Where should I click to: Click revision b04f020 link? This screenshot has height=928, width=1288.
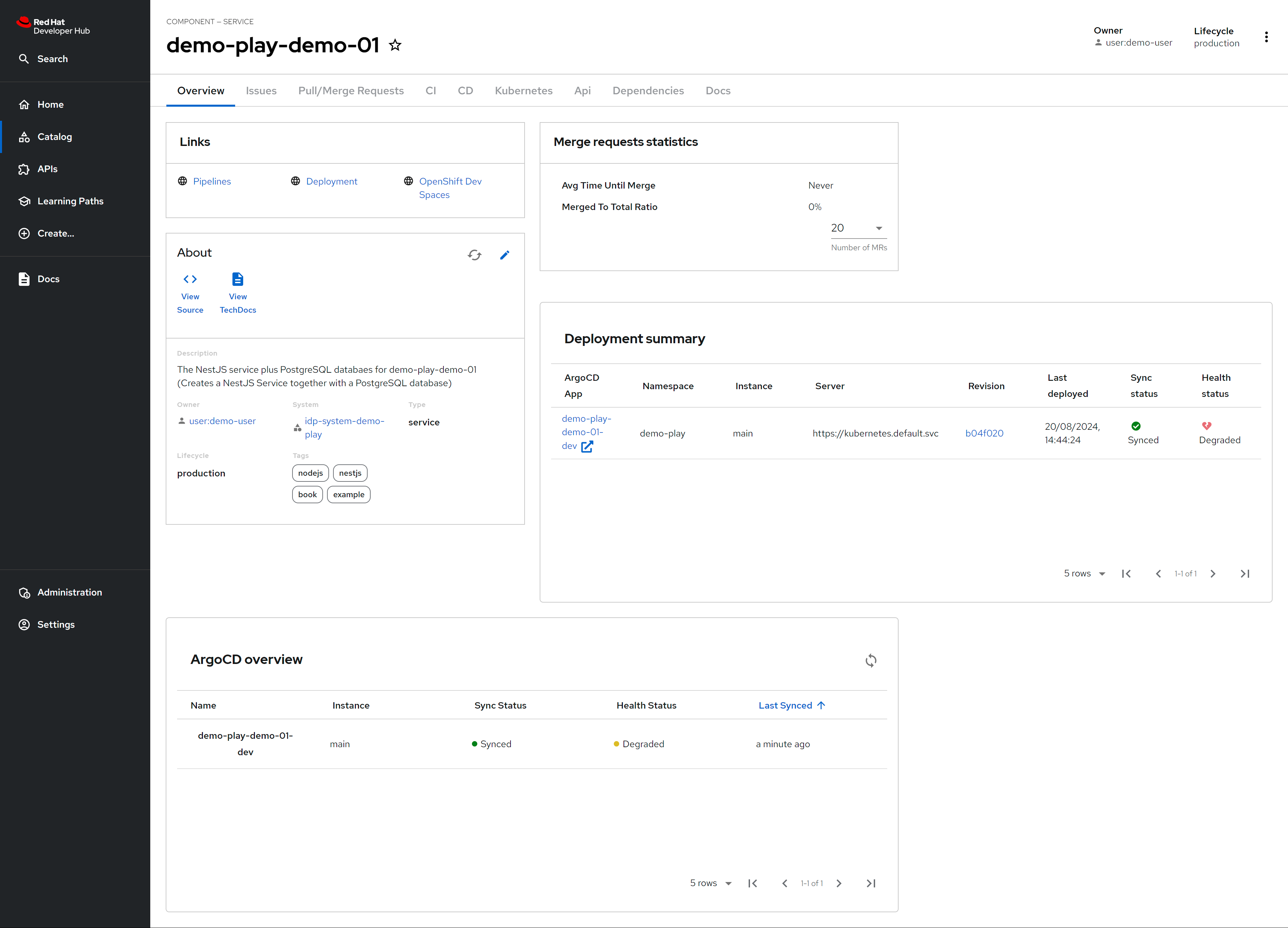[x=984, y=433]
